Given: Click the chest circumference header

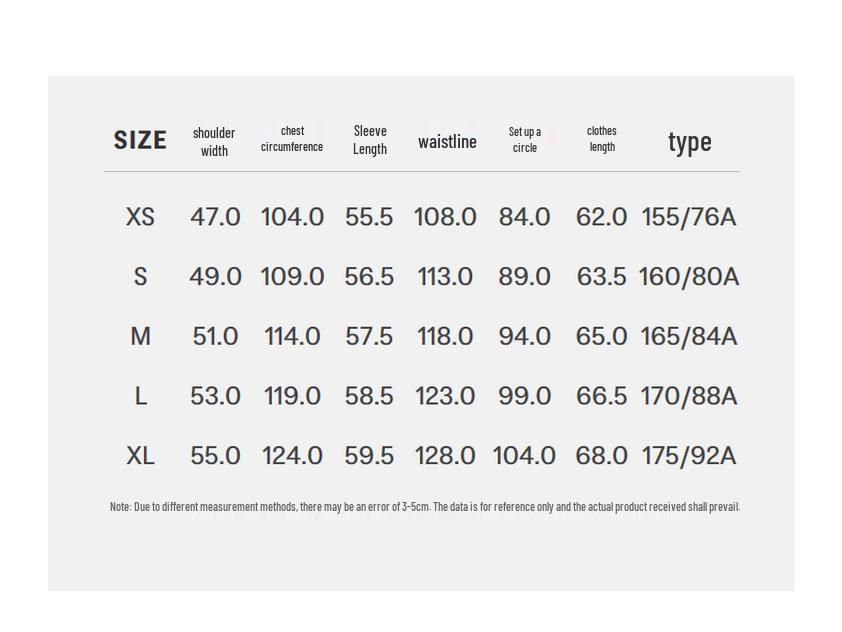Looking at the screenshot, I should point(292,139).
